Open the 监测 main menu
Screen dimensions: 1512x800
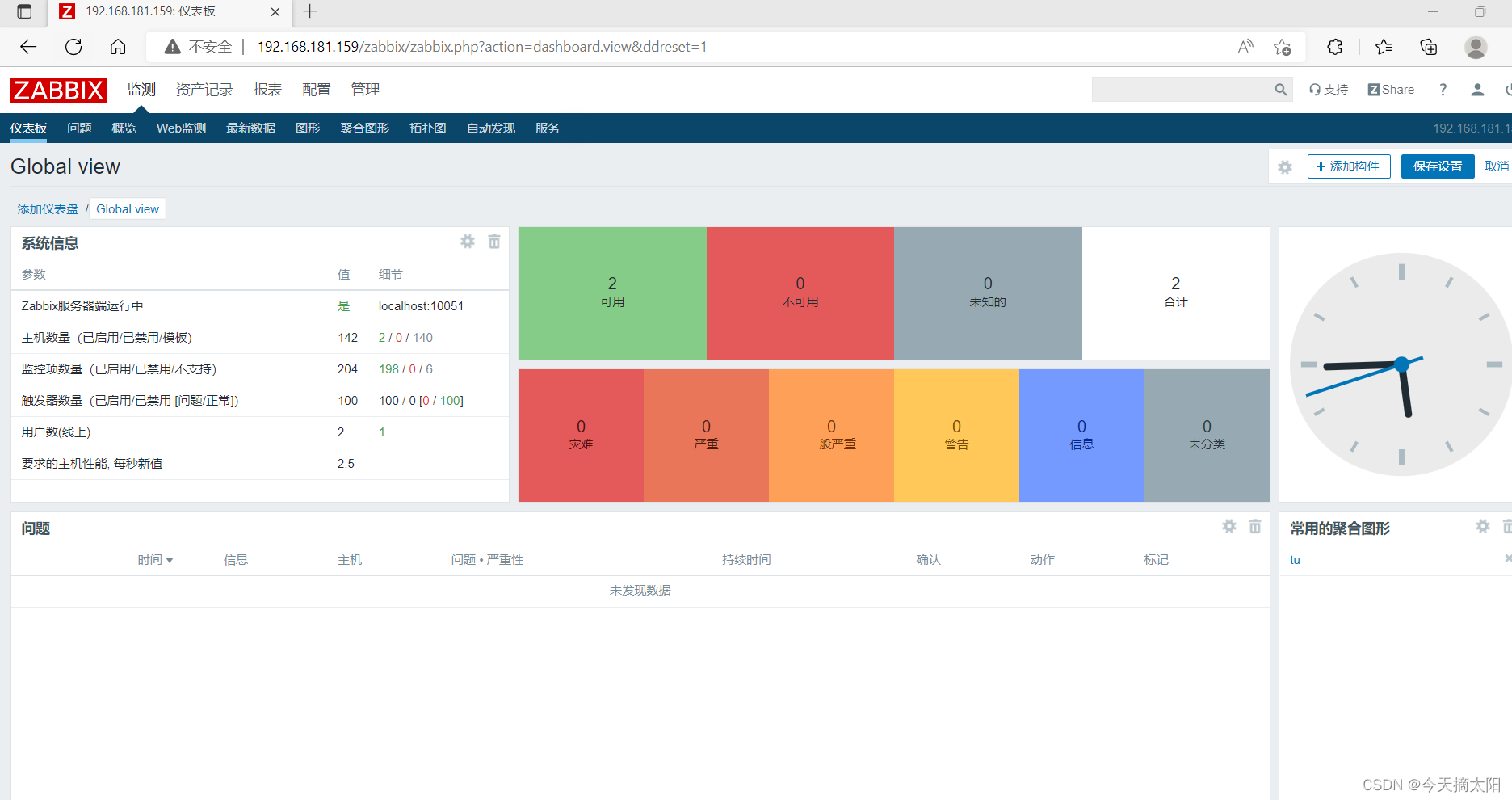click(141, 90)
